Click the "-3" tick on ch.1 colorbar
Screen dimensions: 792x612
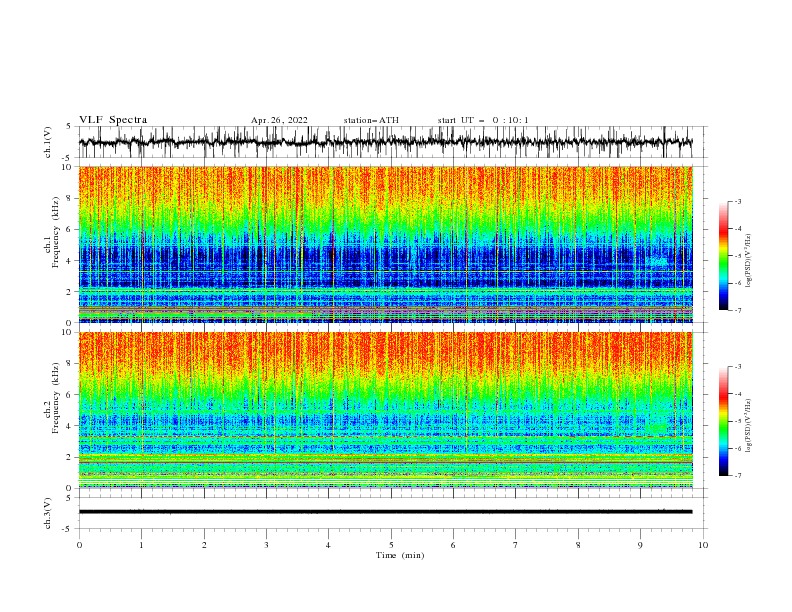coord(738,201)
